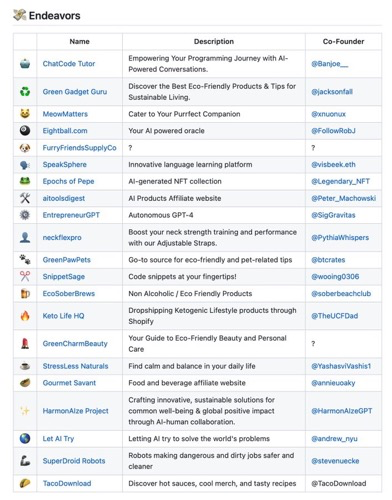Click the fire icon beside Keto Life HQ
This screenshot has height=500, width=392.
point(25,316)
